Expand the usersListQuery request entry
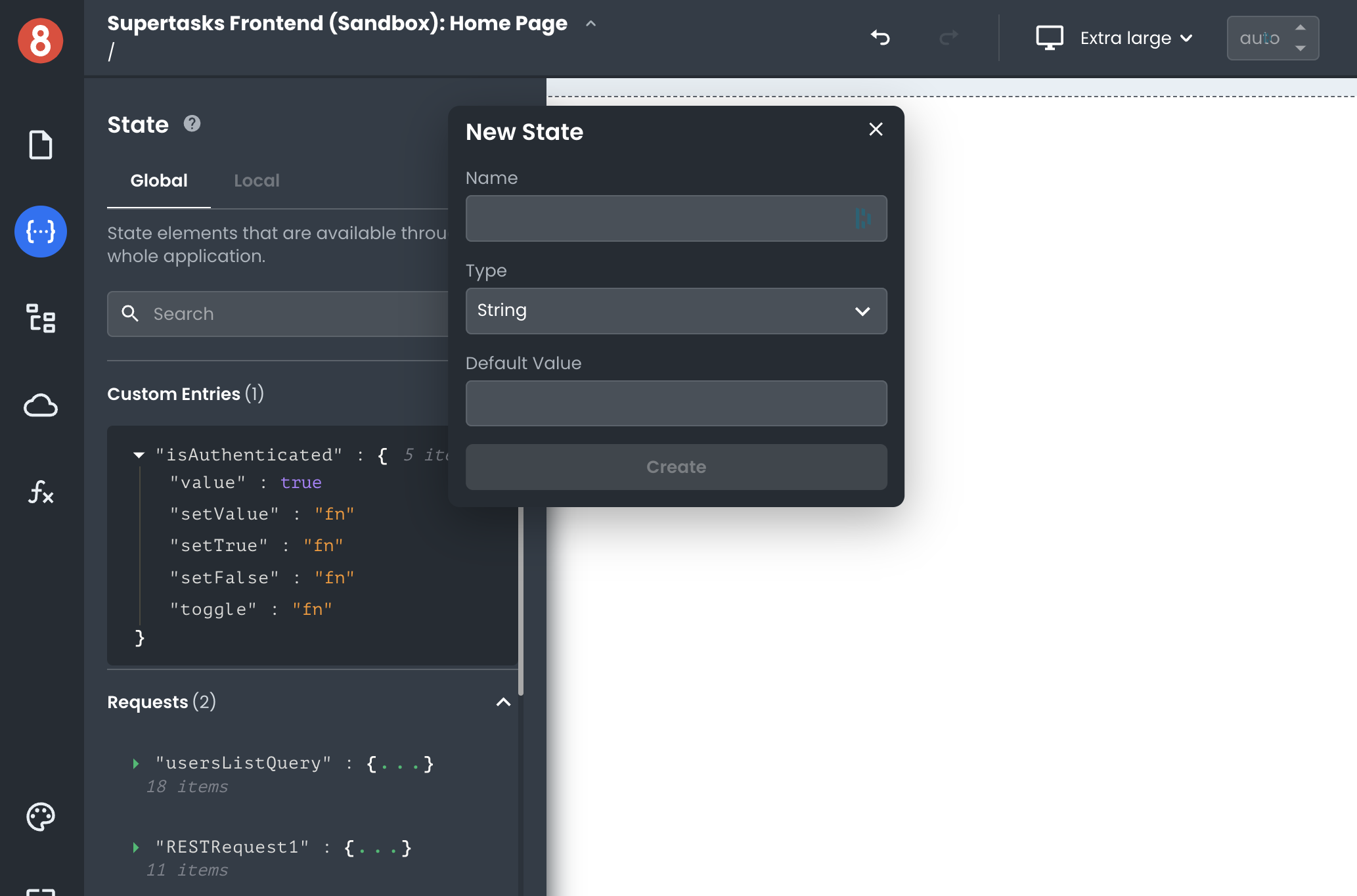This screenshot has width=1357, height=896. [137, 764]
